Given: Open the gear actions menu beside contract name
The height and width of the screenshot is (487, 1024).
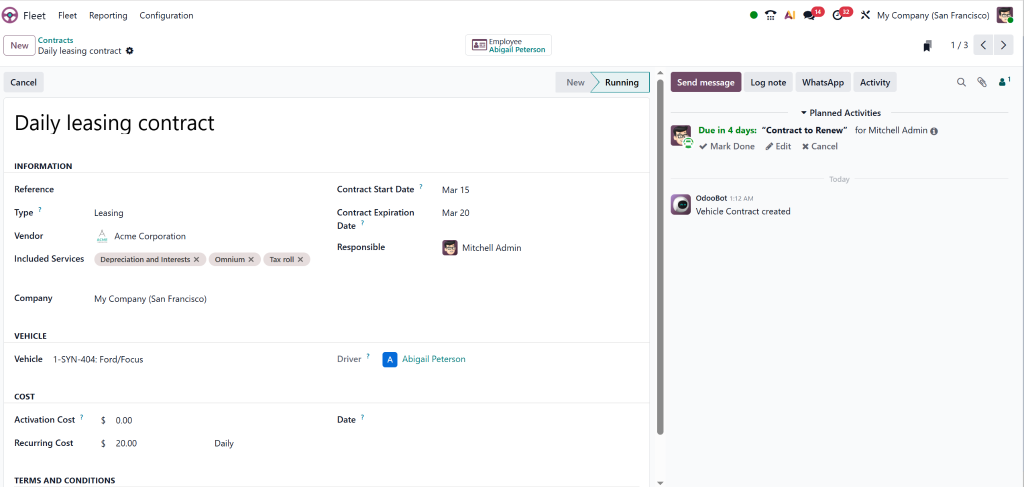Looking at the screenshot, I should pyautogui.click(x=130, y=51).
